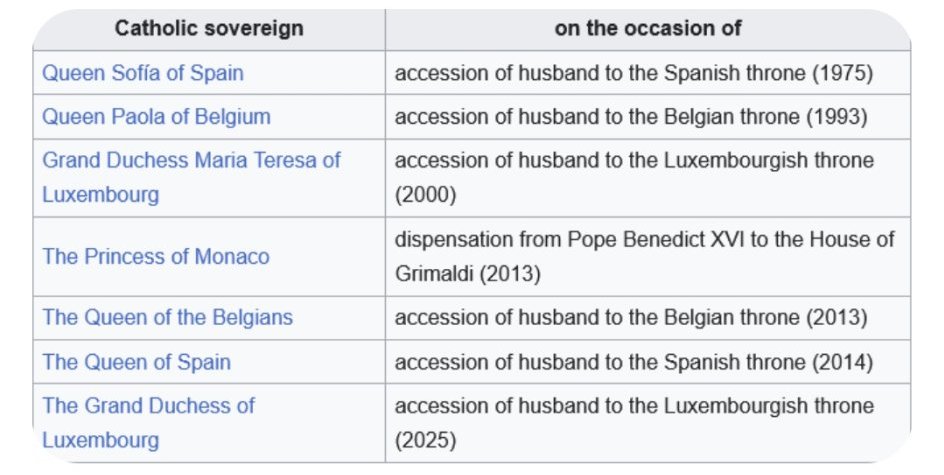Click 'Luxembourg' under Grand Duchess Maria Teresa
This screenshot has width=944, height=475.
(100, 194)
